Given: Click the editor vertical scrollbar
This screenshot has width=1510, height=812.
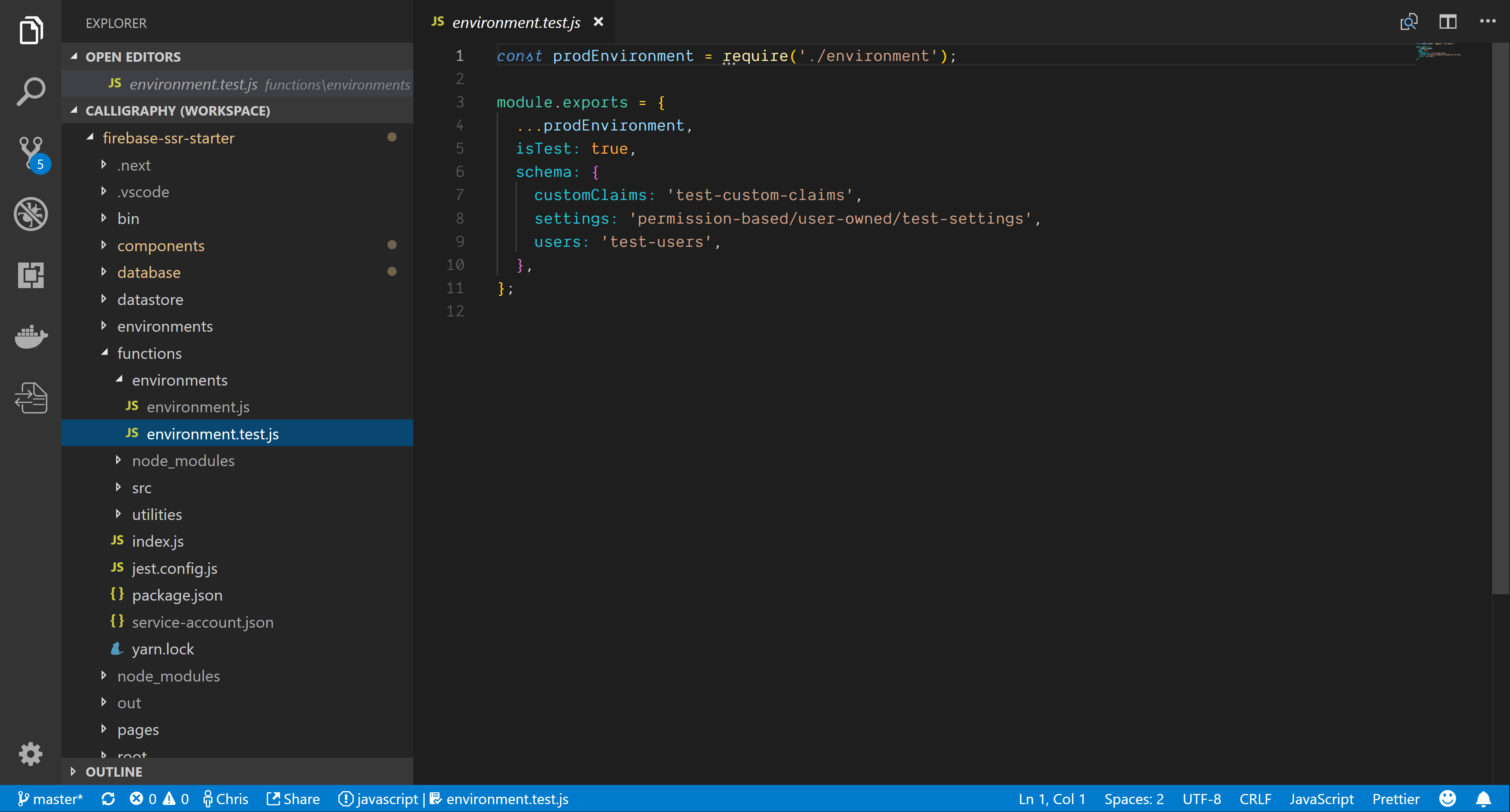Looking at the screenshot, I should pos(1500,319).
